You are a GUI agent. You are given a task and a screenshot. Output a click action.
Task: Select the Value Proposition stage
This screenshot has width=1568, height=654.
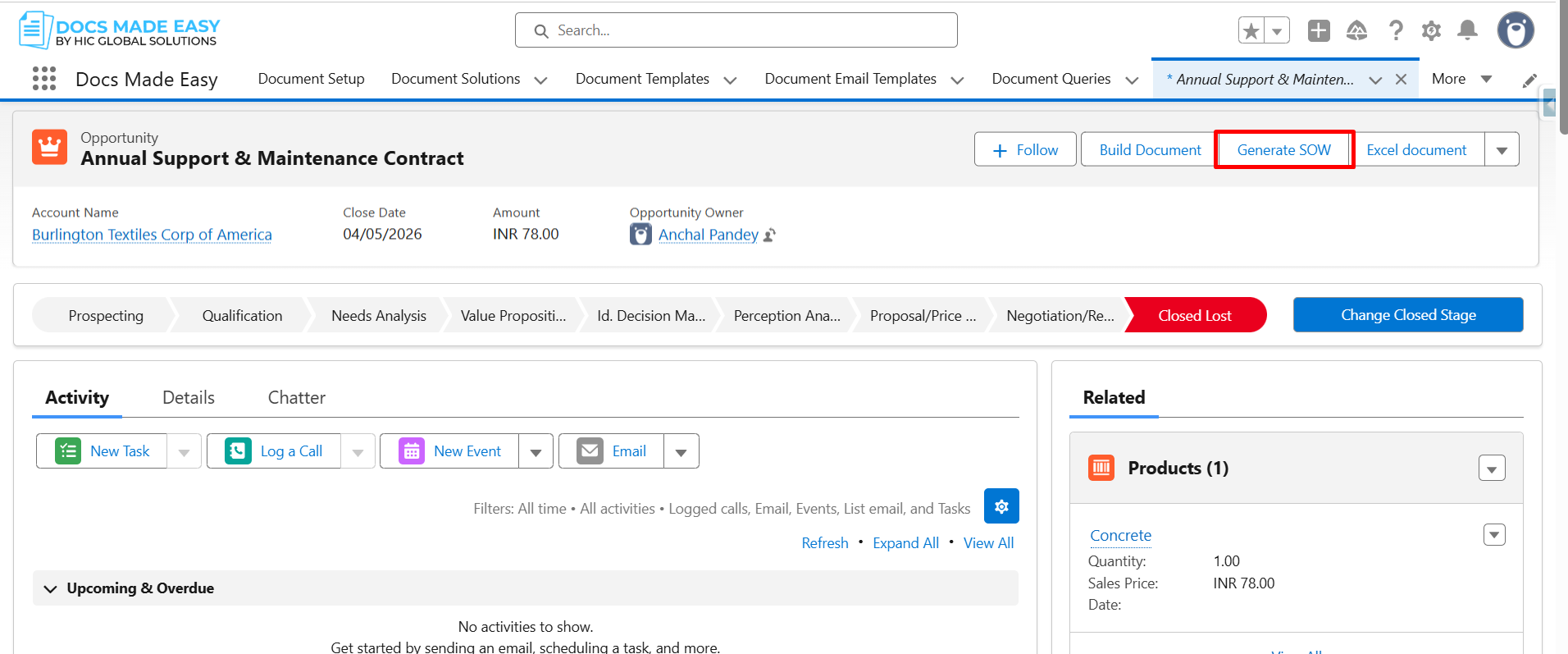513,316
